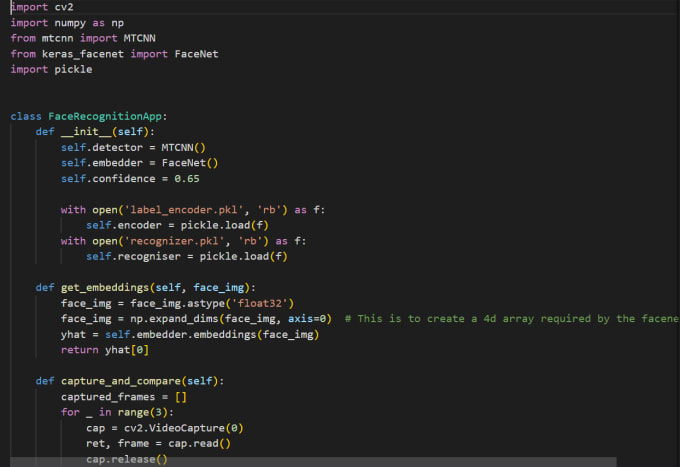
Task: Click 'from keras_facenet import FaceNet' line
Action: coord(114,54)
